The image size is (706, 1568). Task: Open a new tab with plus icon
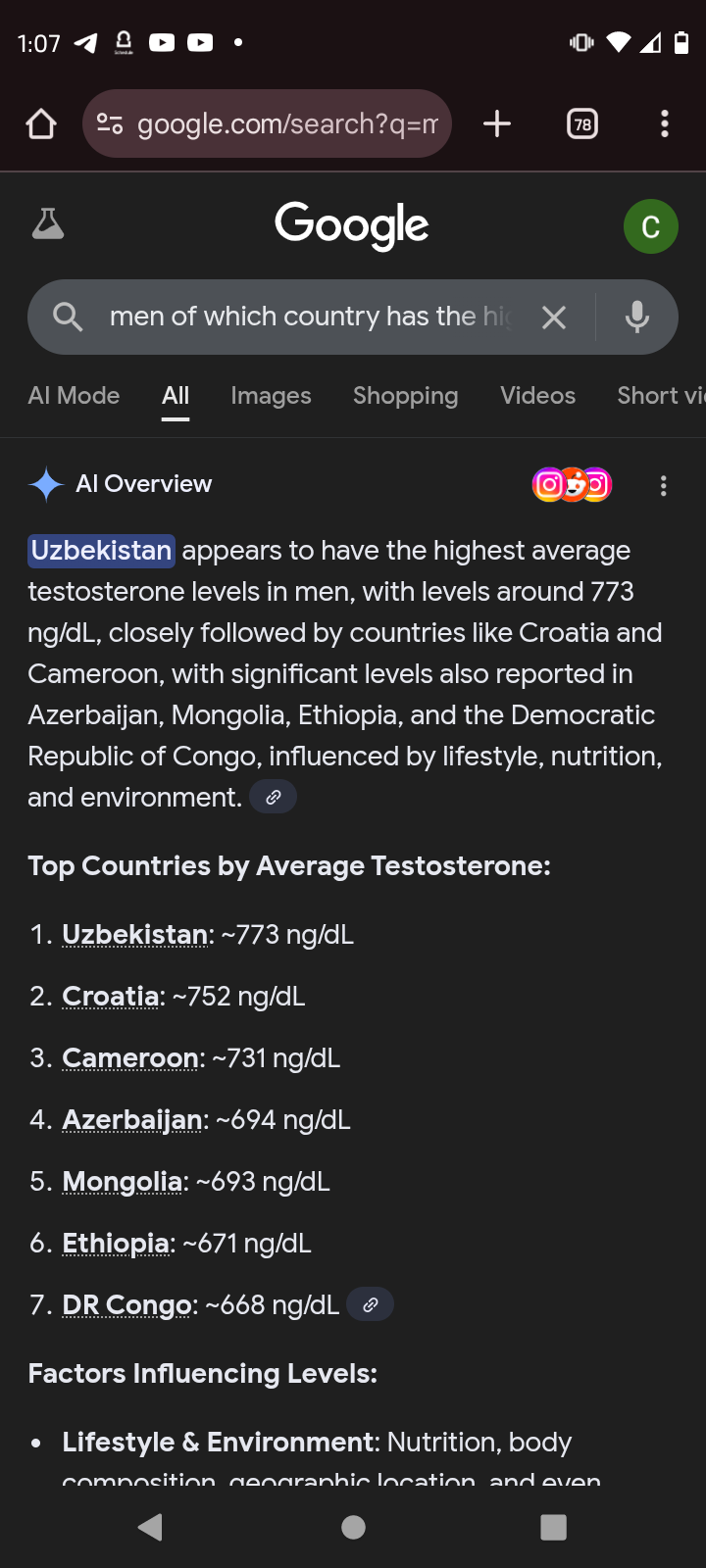[497, 124]
